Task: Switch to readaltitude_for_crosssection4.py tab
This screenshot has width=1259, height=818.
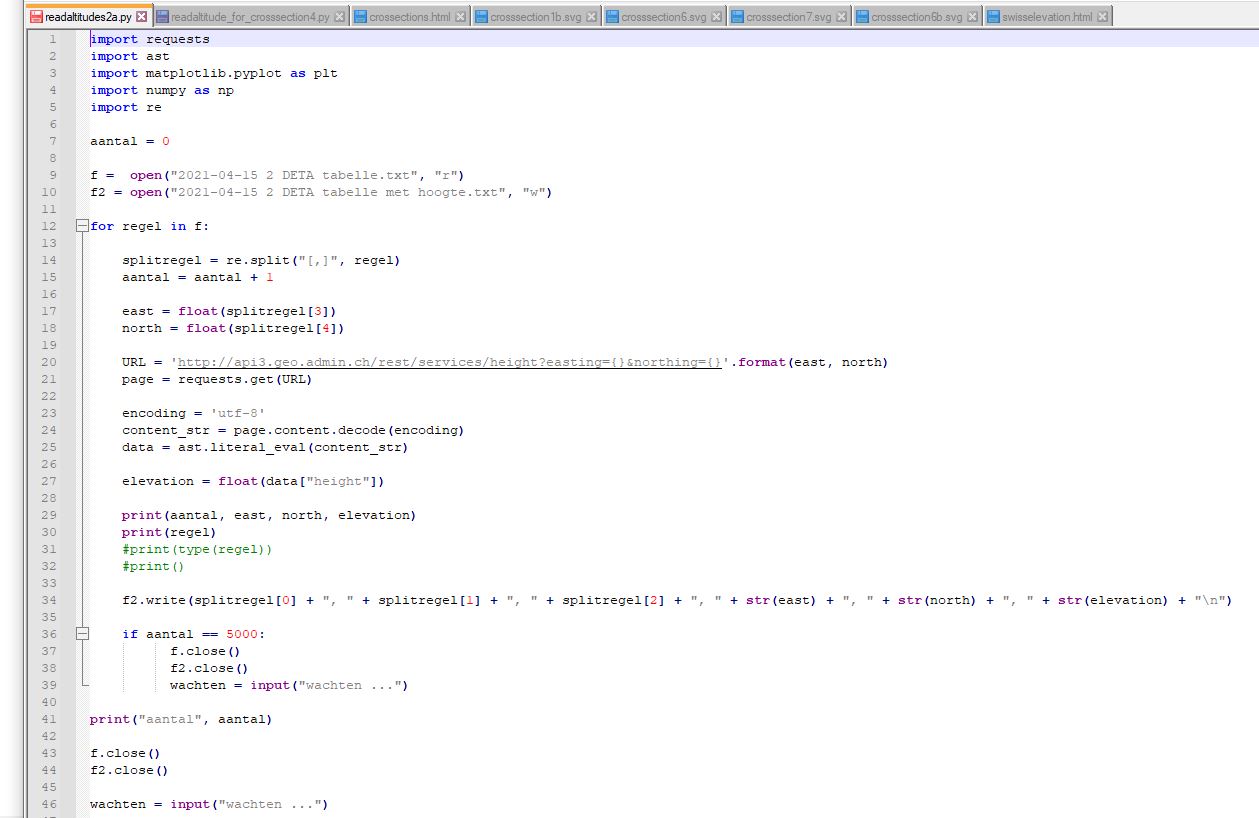Action: click(x=250, y=17)
